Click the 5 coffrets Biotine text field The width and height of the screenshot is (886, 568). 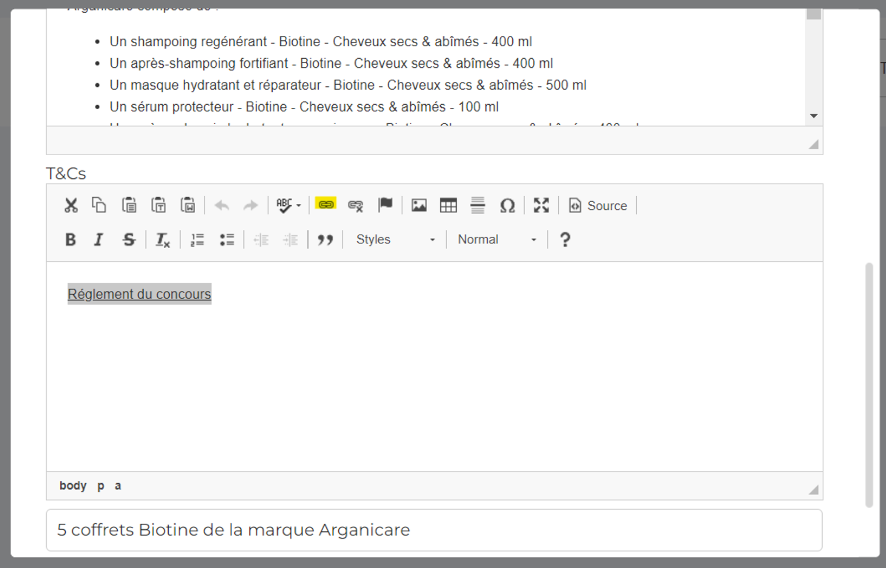pyautogui.click(x=434, y=530)
